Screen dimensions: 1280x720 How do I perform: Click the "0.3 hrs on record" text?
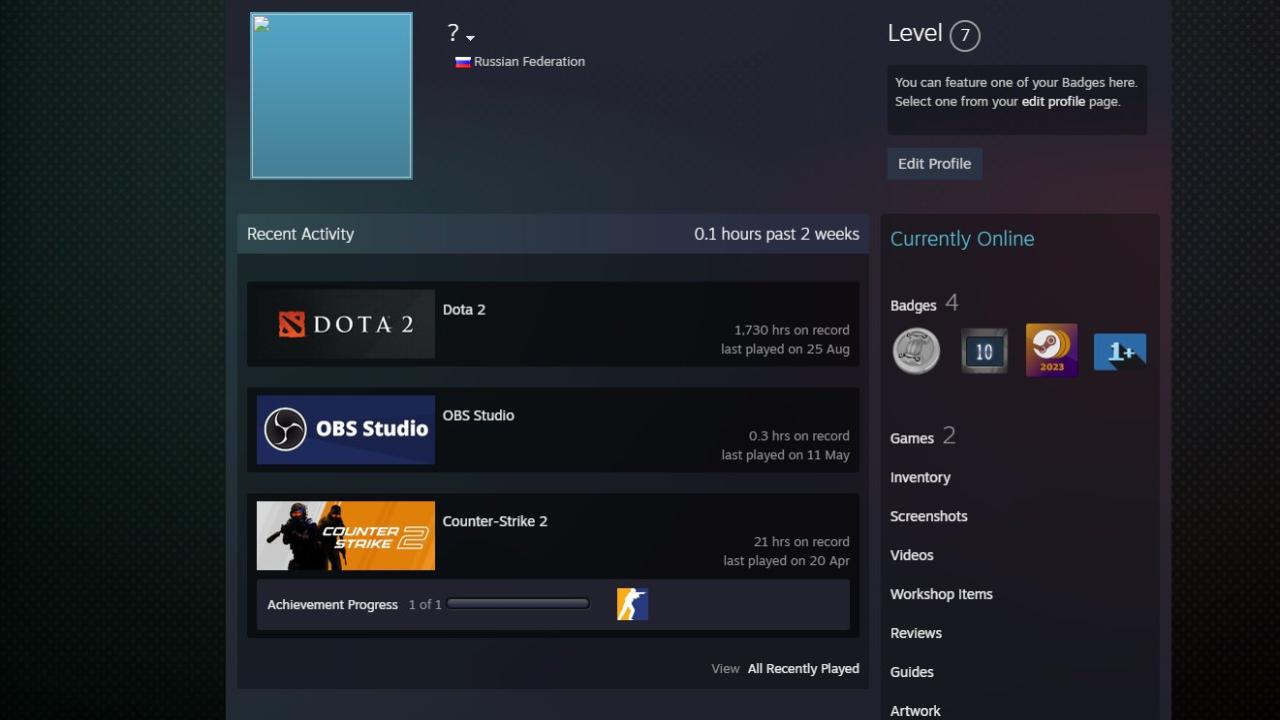(799, 436)
